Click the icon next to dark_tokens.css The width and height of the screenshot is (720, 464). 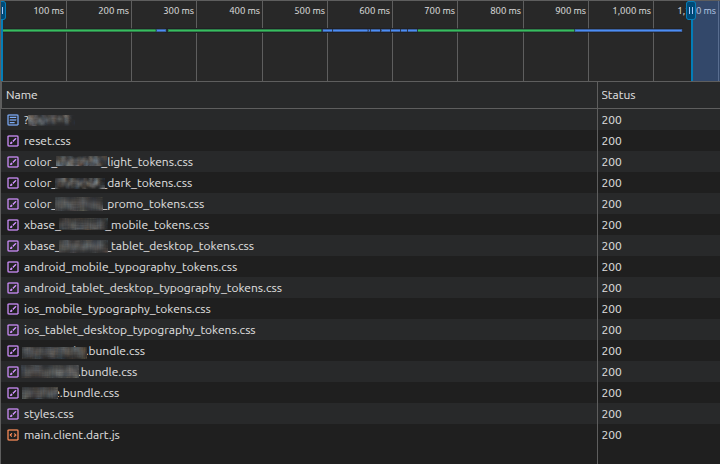(13, 183)
